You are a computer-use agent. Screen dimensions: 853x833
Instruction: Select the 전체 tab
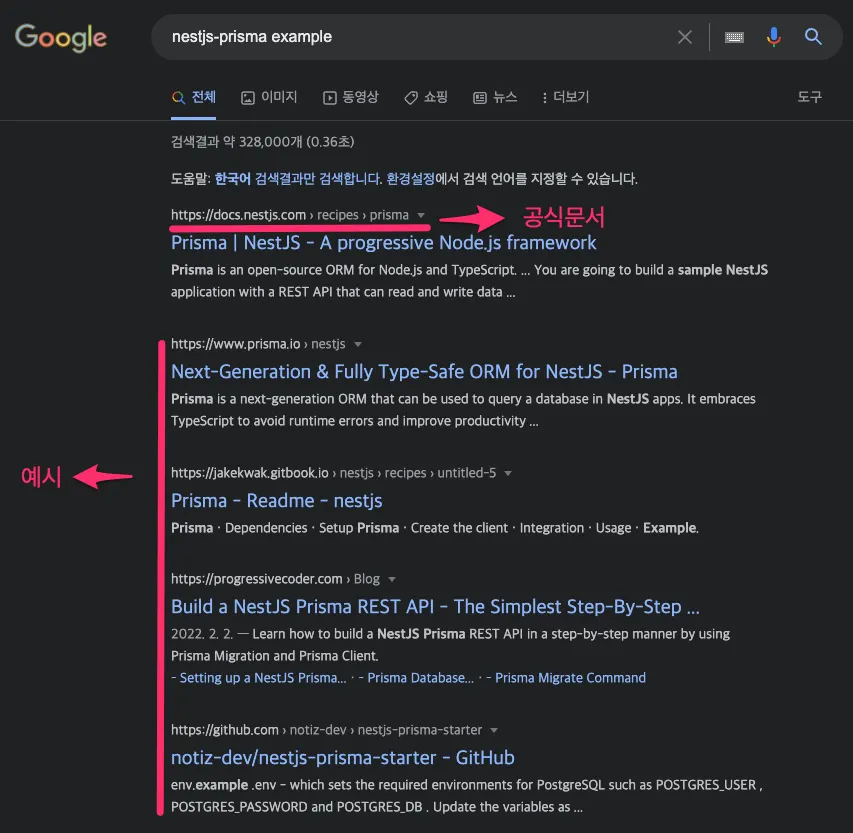[x=194, y=97]
